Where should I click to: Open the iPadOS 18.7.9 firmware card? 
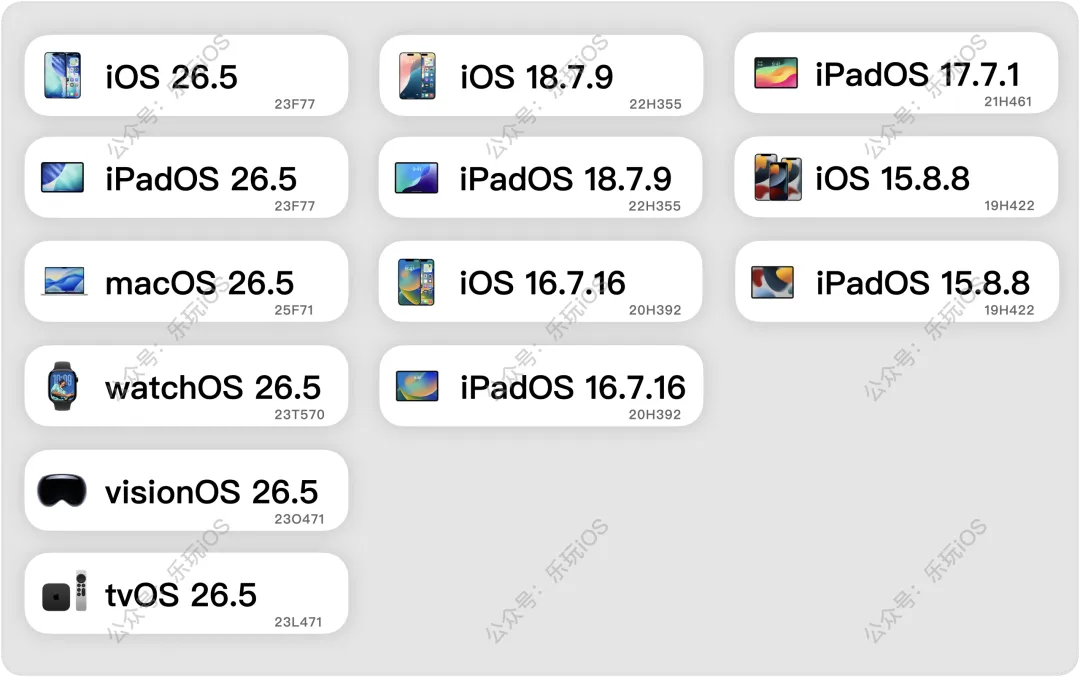[541, 178]
